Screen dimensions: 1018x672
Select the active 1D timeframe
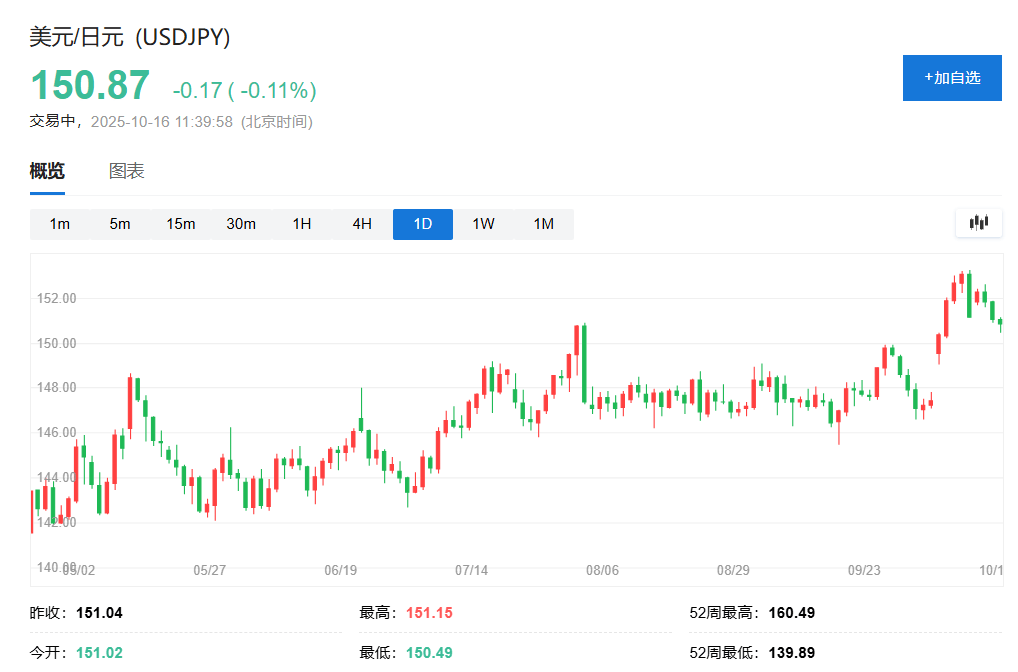pos(423,224)
